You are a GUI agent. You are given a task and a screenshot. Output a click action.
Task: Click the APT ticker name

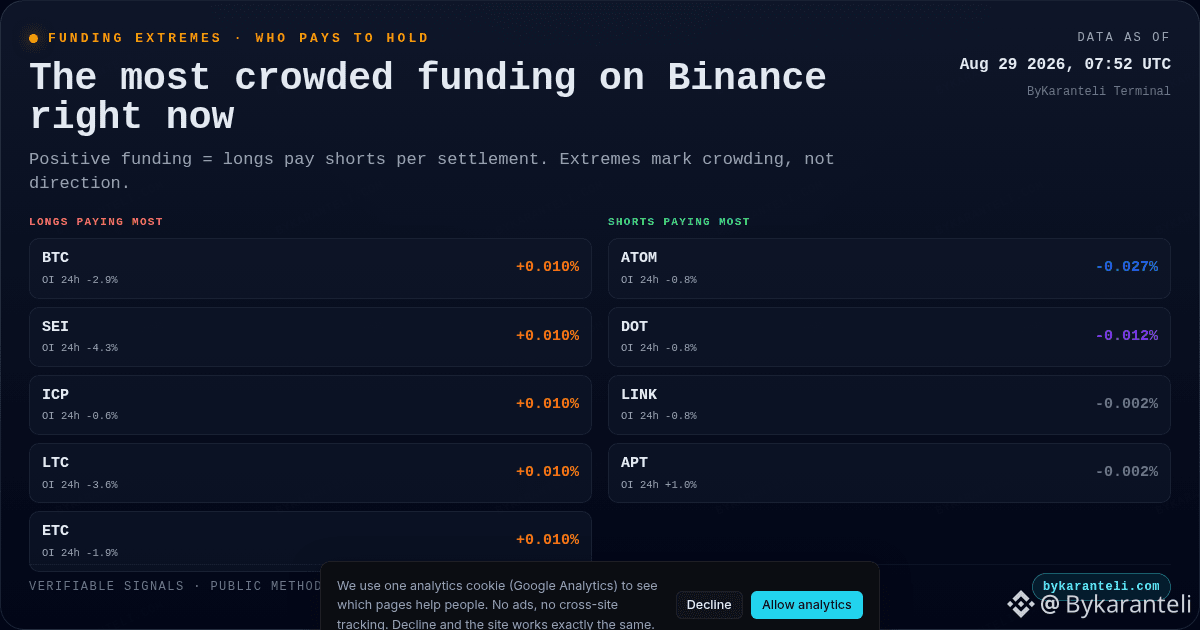pyautogui.click(x=634, y=463)
